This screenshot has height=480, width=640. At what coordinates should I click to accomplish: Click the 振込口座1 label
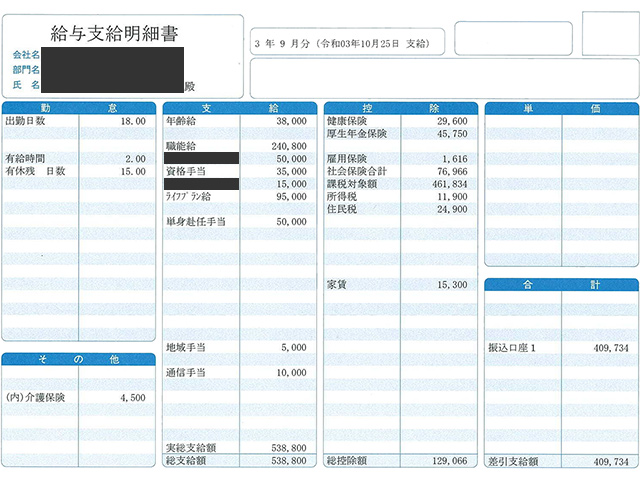513,348
